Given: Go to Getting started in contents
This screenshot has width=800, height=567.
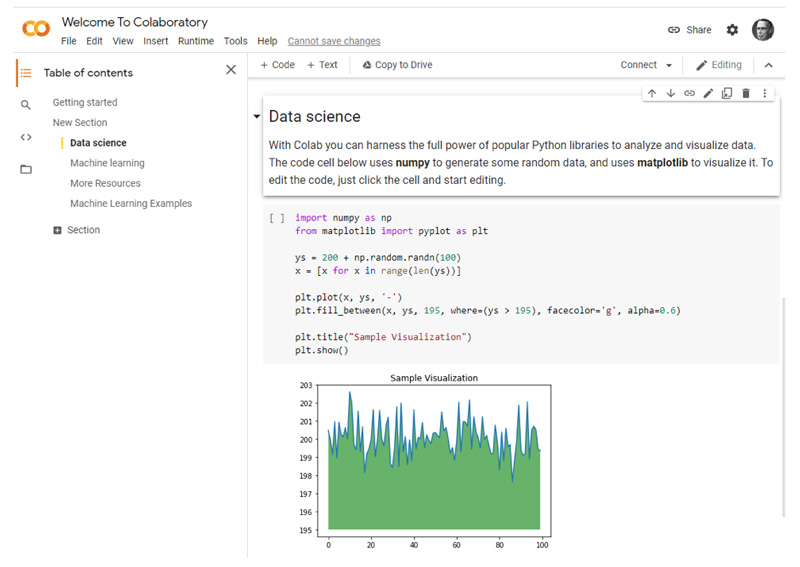Looking at the screenshot, I should (85, 103).
